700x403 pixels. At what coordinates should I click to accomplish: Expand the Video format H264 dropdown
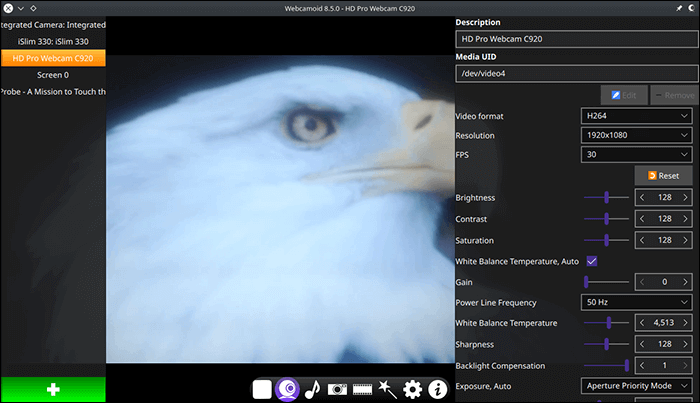[636, 115]
